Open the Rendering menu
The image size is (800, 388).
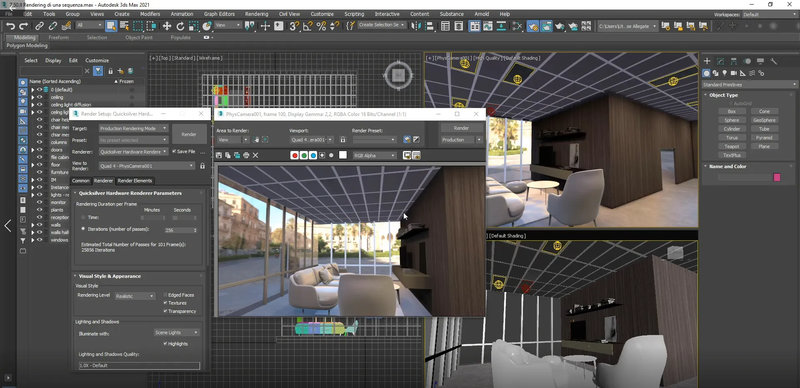coord(256,14)
